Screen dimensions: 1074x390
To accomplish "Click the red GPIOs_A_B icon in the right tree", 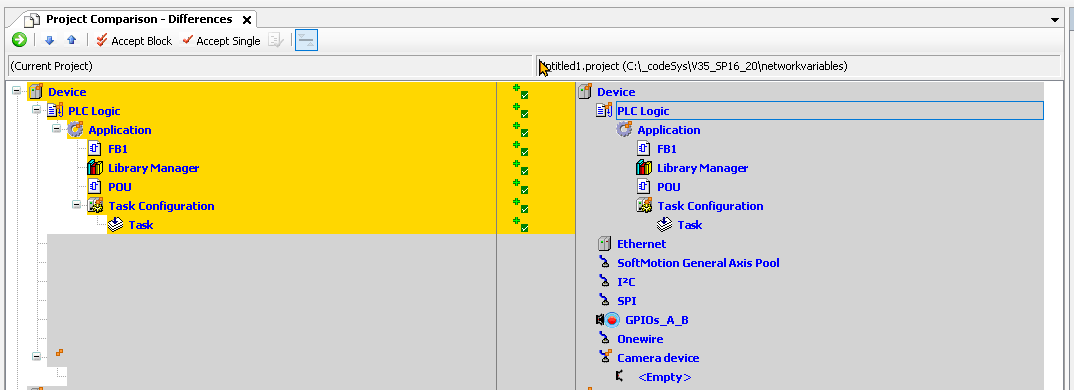I will click(x=613, y=319).
